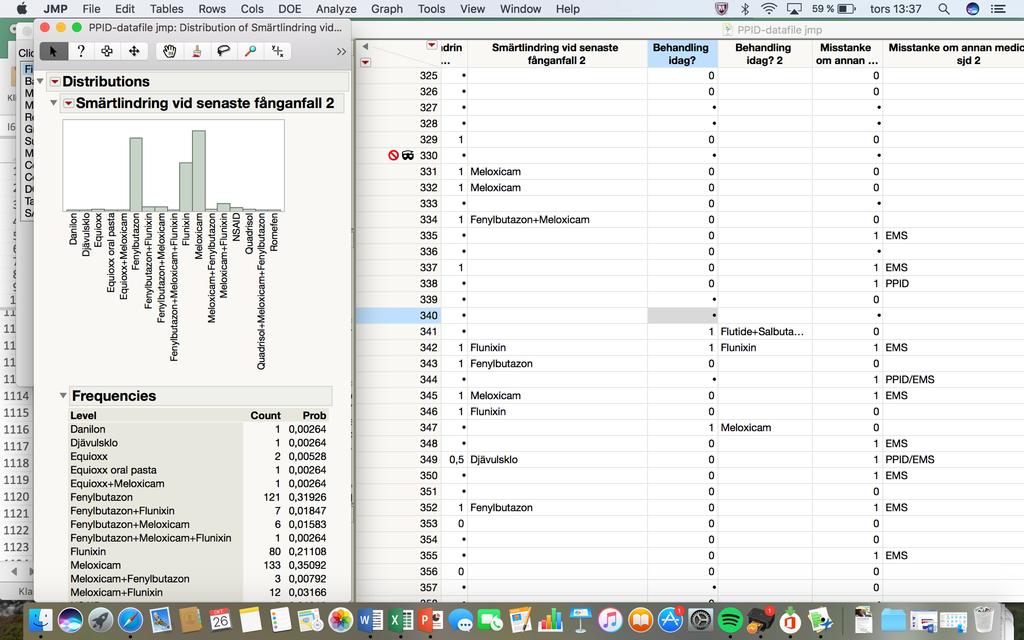The image size is (1024, 640).
Task: Click the Fenylbutazon histogram bar
Action: (136, 174)
